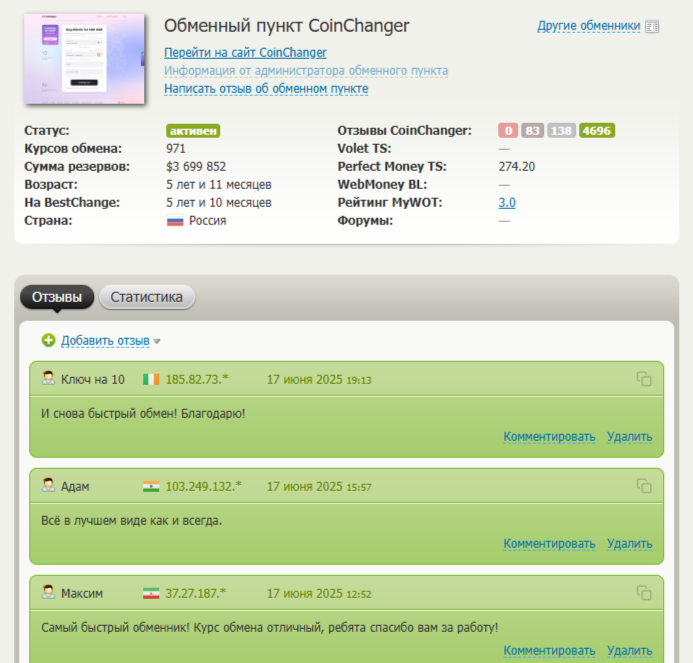Switch to the Отзывы tab
The width and height of the screenshot is (693, 663).
[57, 297]
